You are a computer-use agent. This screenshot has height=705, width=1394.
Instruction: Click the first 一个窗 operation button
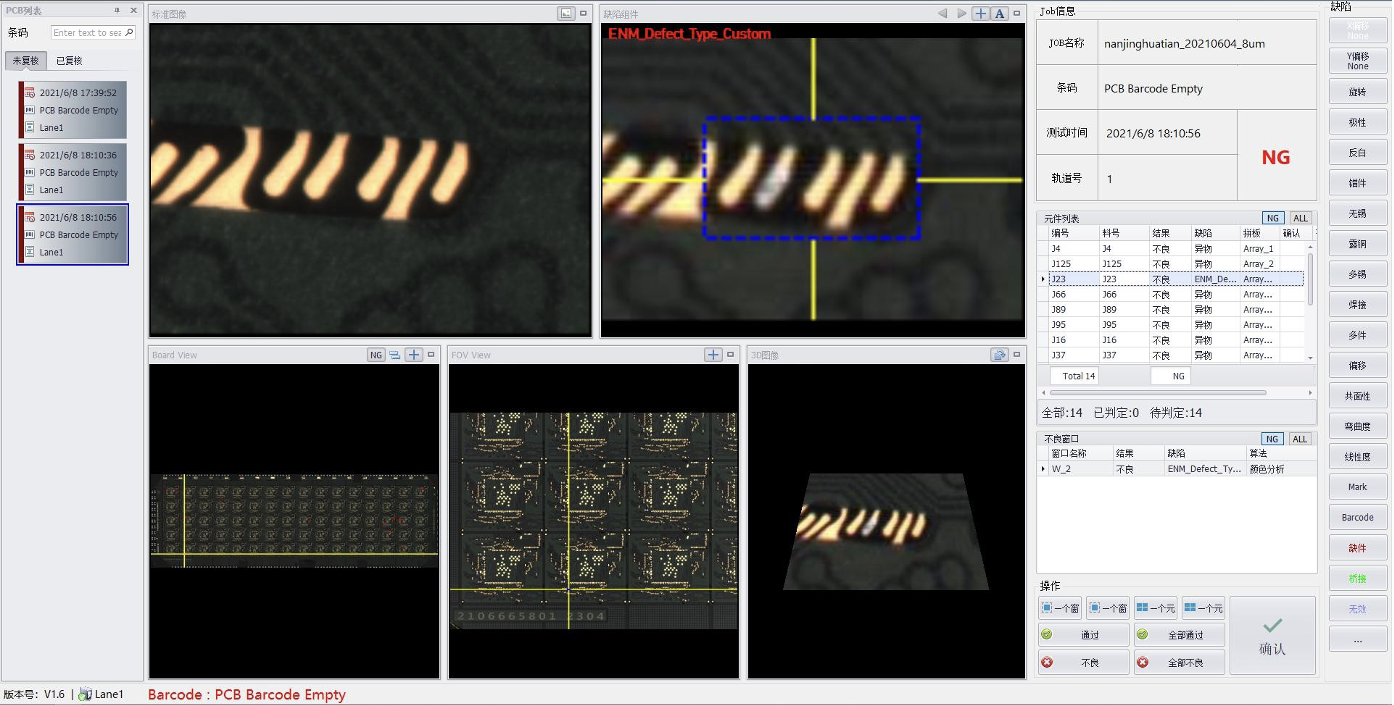tap(1060, 608)
